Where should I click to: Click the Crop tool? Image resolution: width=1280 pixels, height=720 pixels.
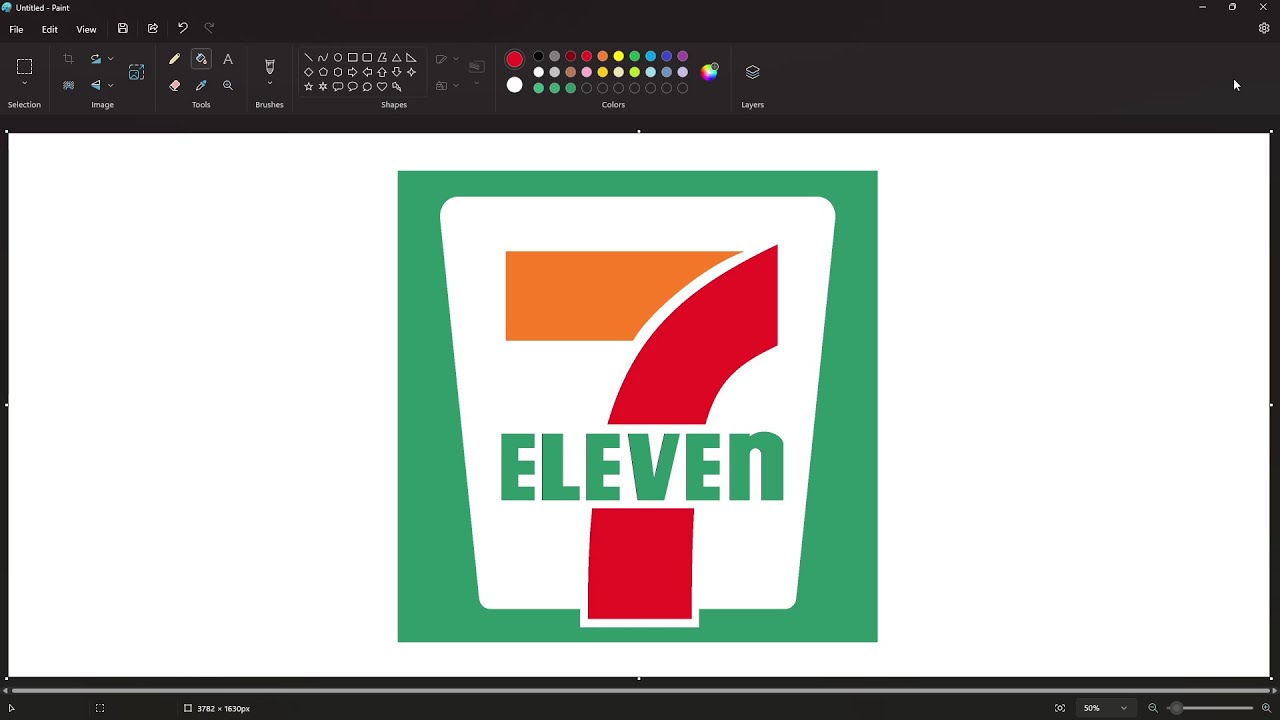[x=68, y=59]
